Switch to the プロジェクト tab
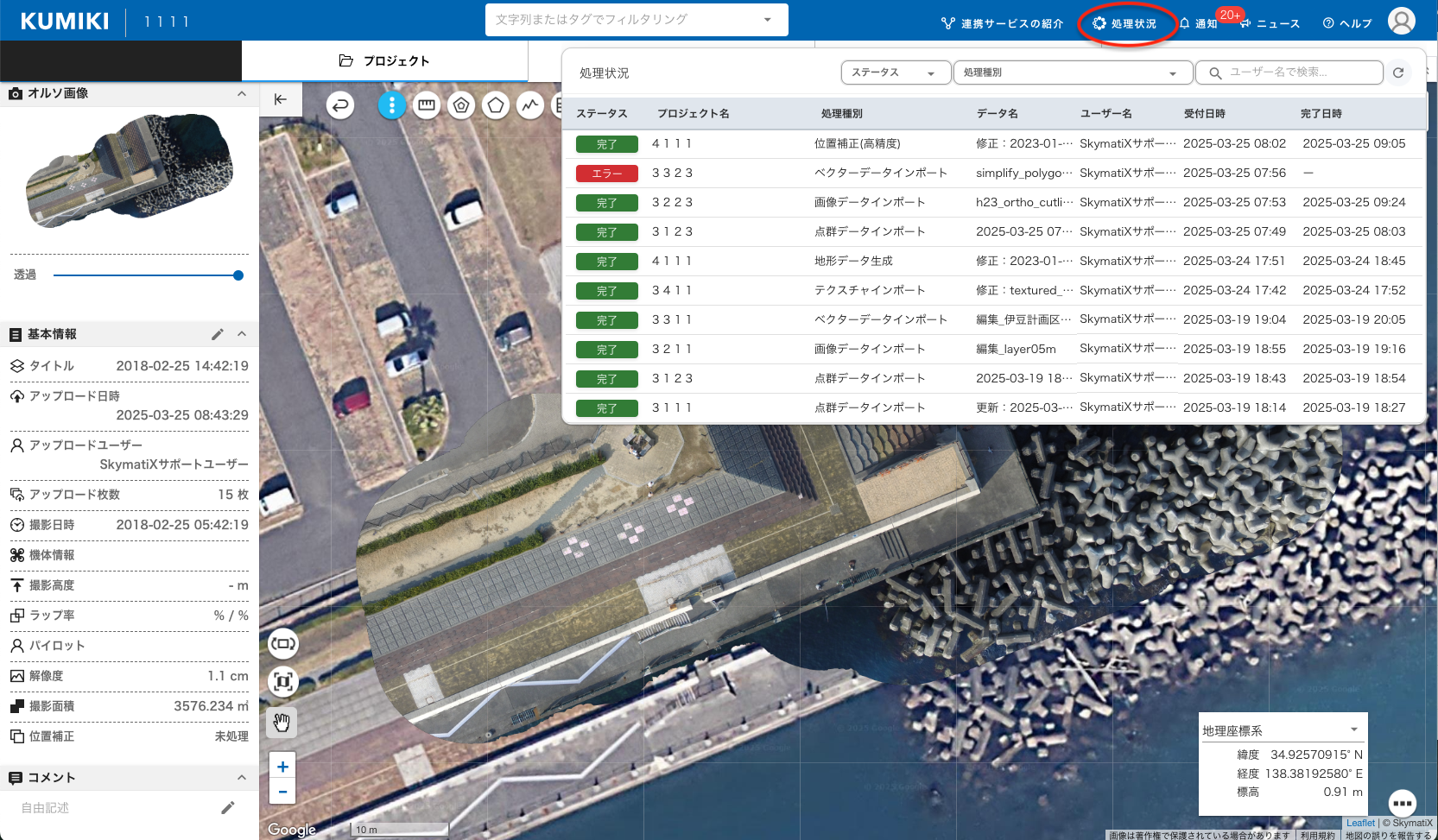 pos(384,60)
